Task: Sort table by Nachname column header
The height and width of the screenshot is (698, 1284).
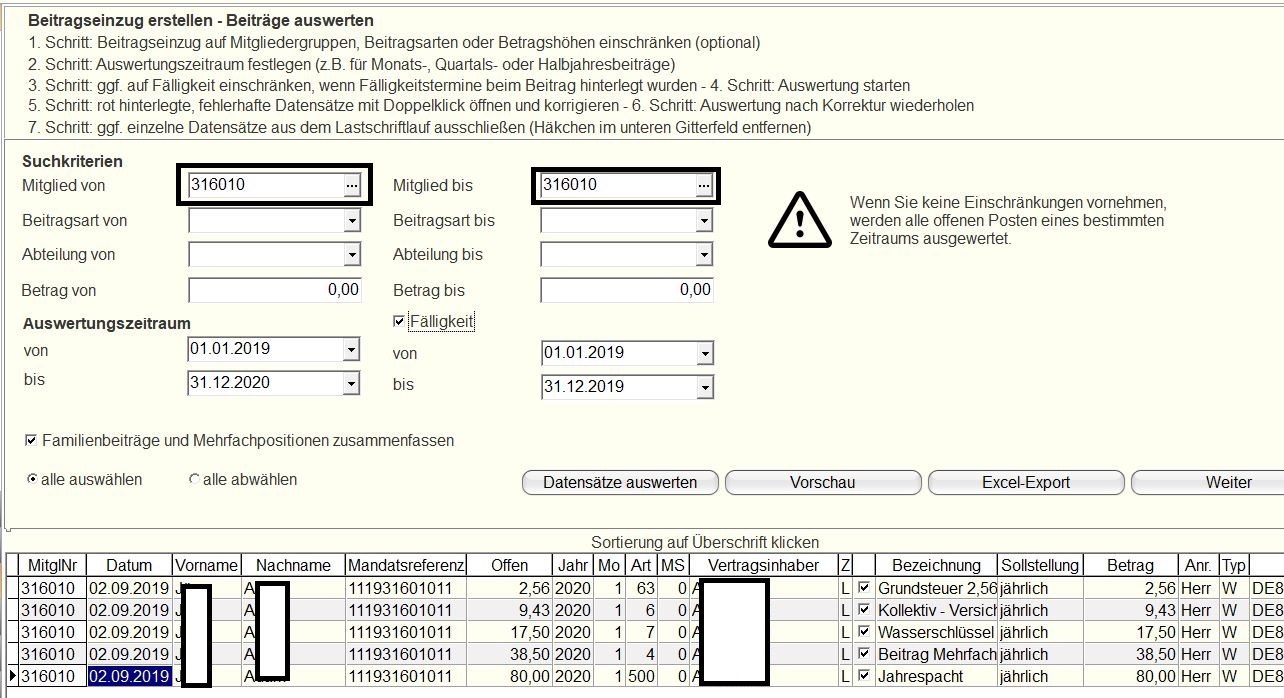Action: click(293, 565)
